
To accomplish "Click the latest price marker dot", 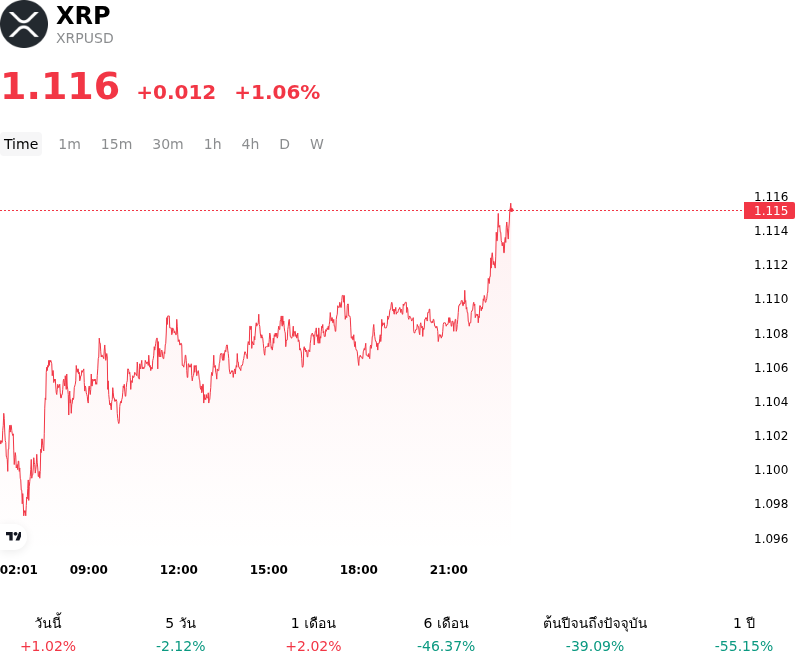I will pos(511,209).
